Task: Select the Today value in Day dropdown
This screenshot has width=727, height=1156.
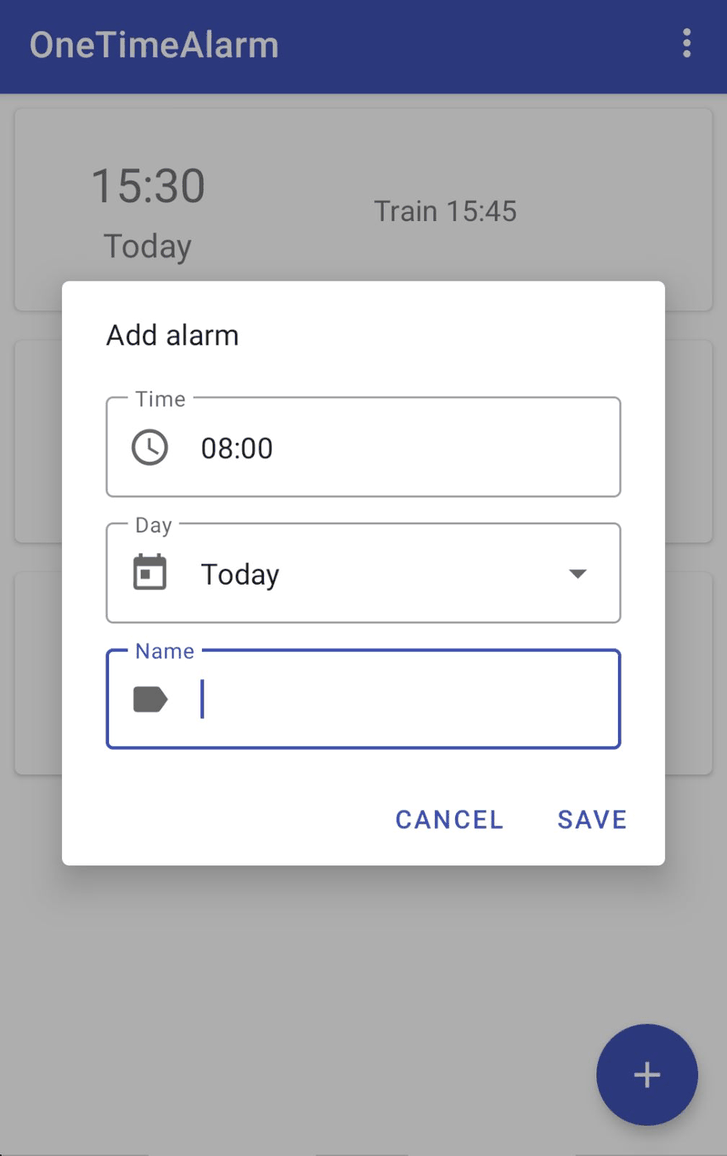Action: click(240, 575)
